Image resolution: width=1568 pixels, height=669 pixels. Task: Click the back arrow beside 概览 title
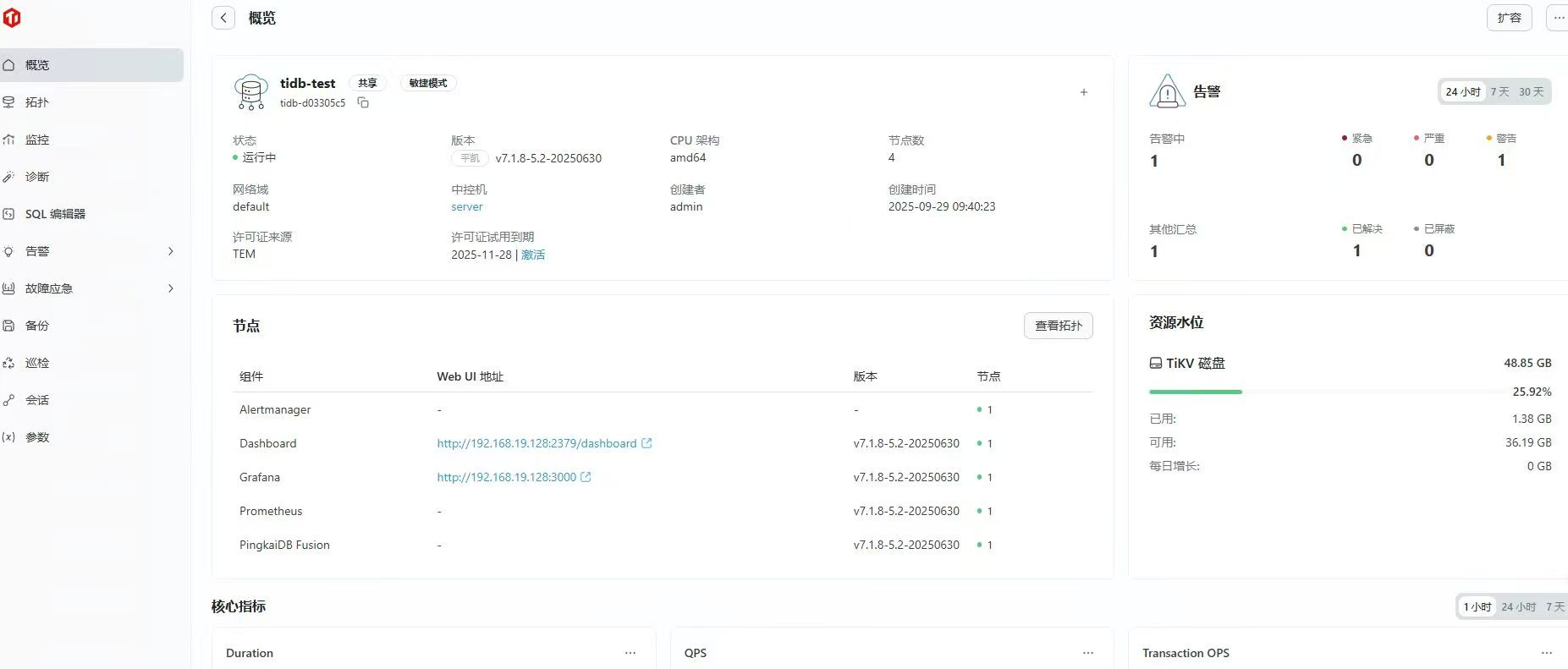point(223,18)
